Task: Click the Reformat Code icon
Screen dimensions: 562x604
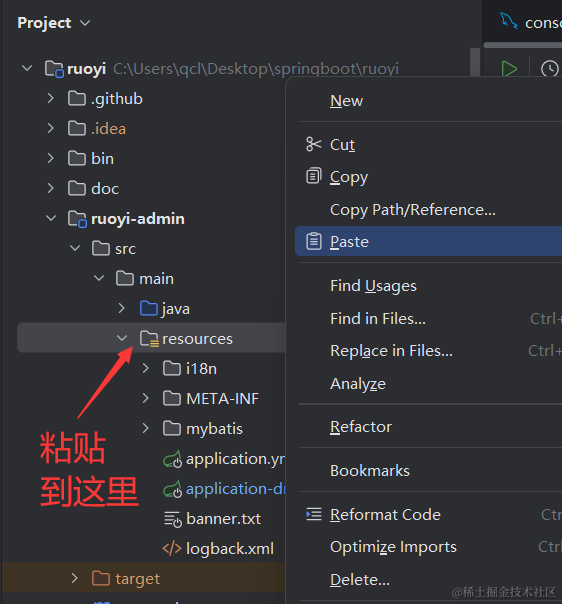Action: point(314,514)
